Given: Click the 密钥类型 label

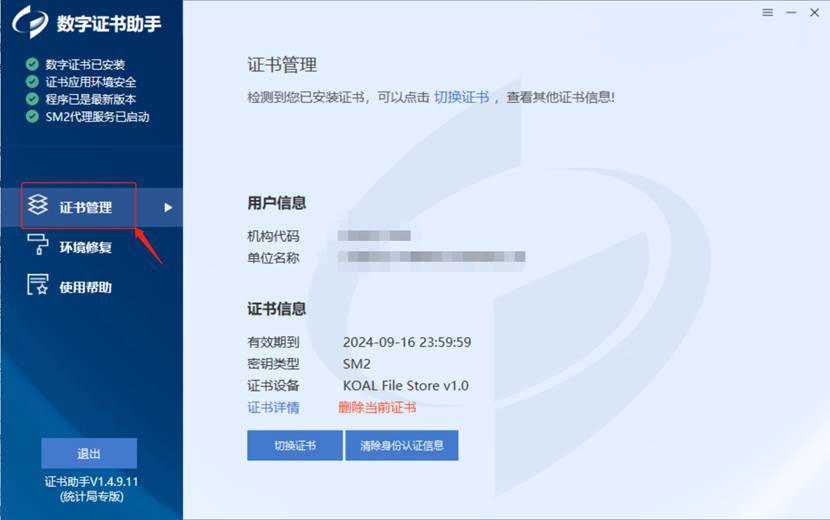Looking at the screenshot, I should pos(273,364).
